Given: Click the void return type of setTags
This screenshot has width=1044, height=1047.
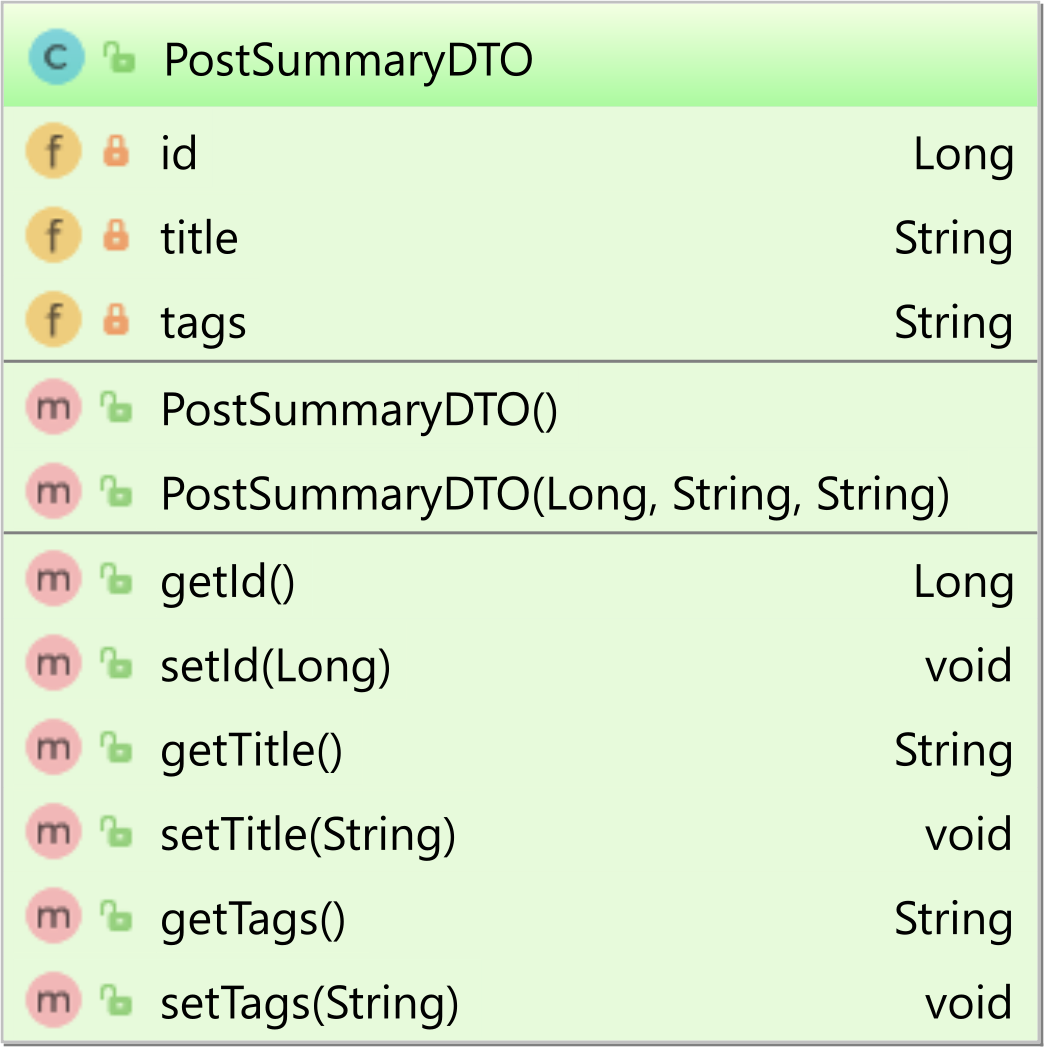Looking at the screenshot, I should point(969,1002).
